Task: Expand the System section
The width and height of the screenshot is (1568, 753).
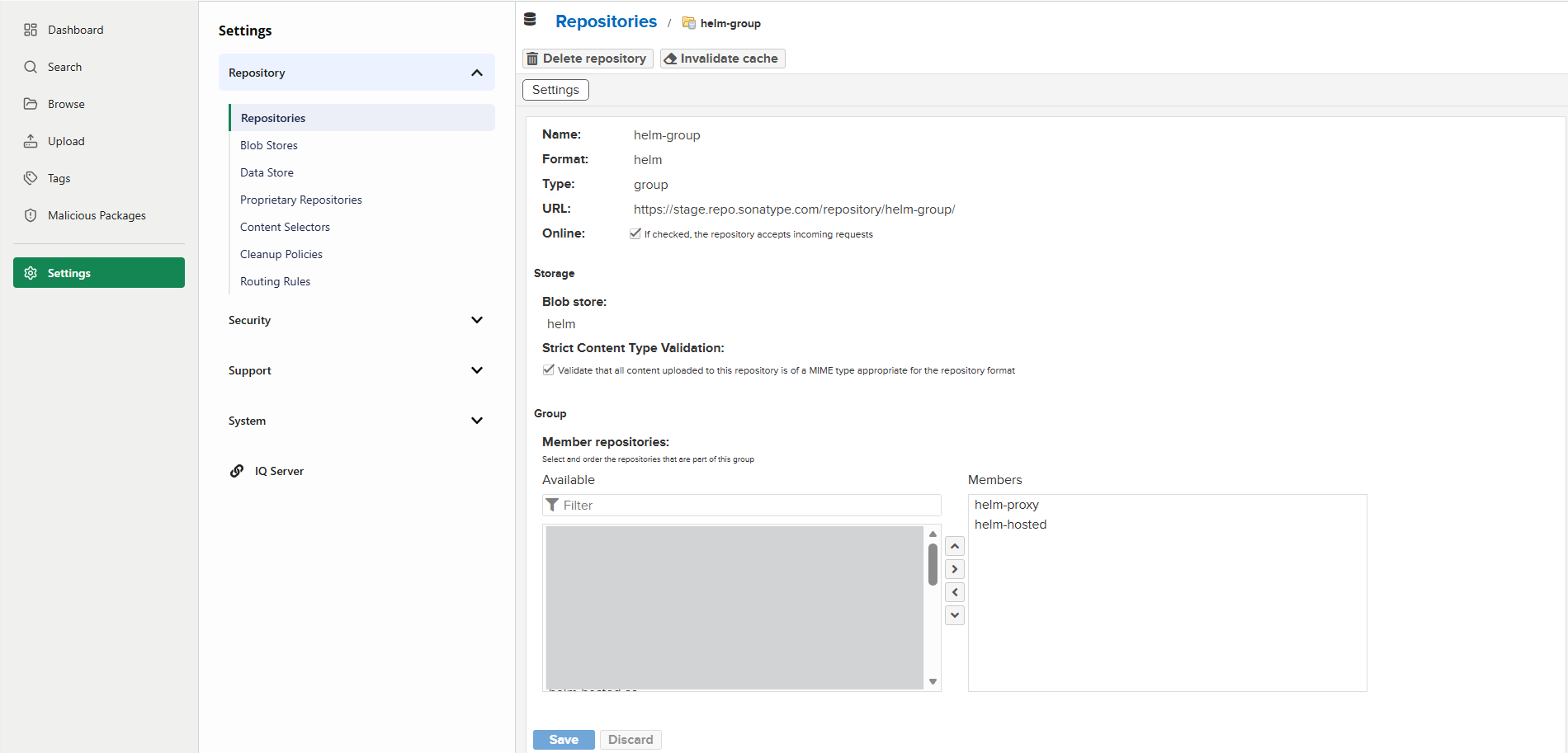Action: 357,421
